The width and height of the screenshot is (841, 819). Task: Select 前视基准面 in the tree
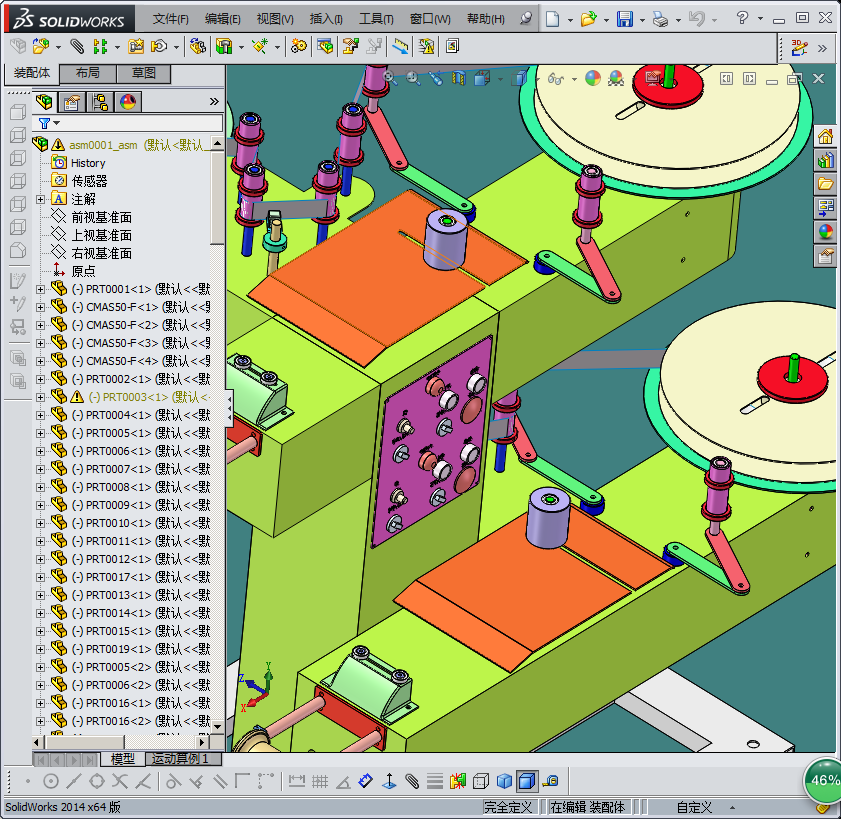(101, 217)
